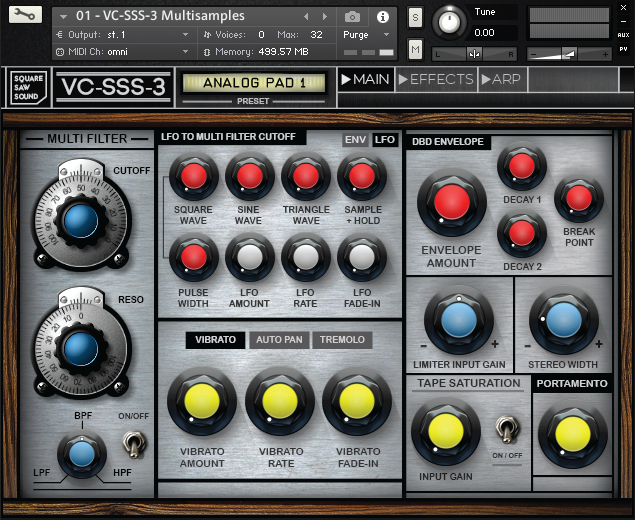Screen dimensions: 635x520
Task: Click the VIBRATO AMOUNT yellow knob
Action: pos(202,401)
